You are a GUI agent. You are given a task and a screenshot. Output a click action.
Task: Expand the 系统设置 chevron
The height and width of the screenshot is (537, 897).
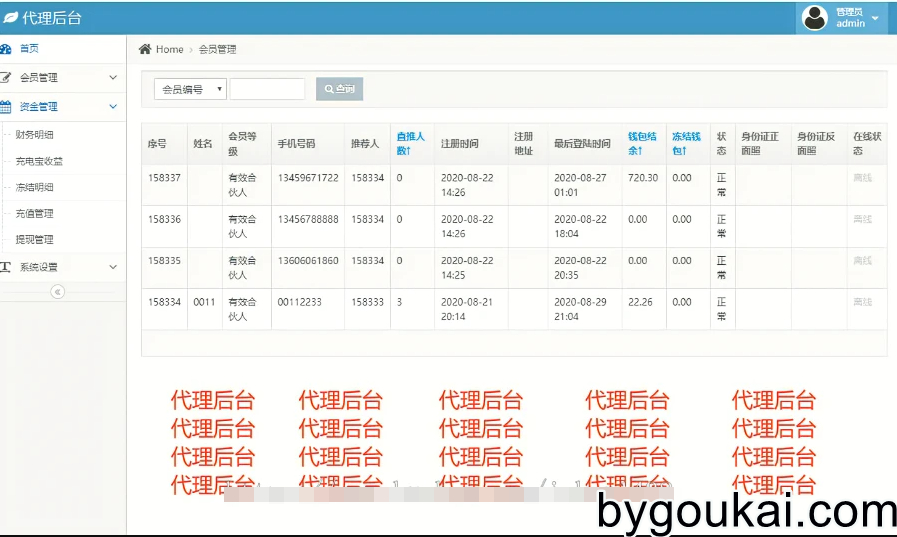(x=113, y=267)
